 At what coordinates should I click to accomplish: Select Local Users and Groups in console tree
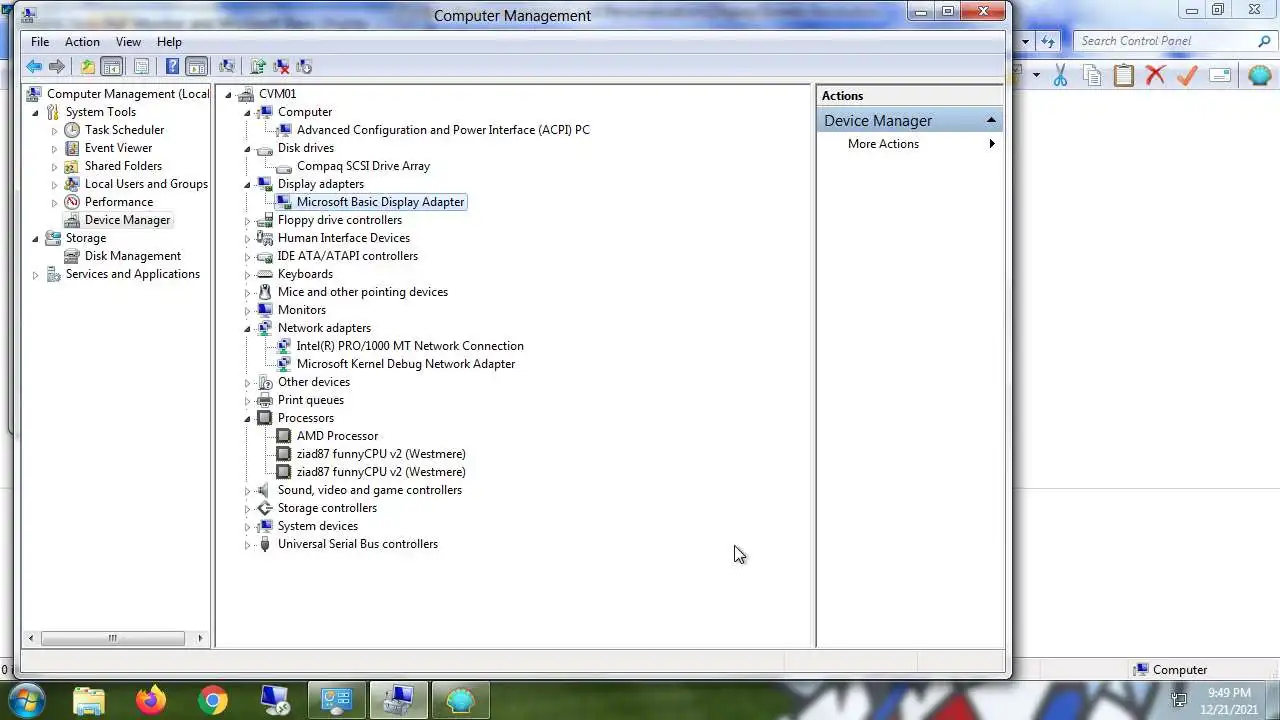[x=146, y=184]
